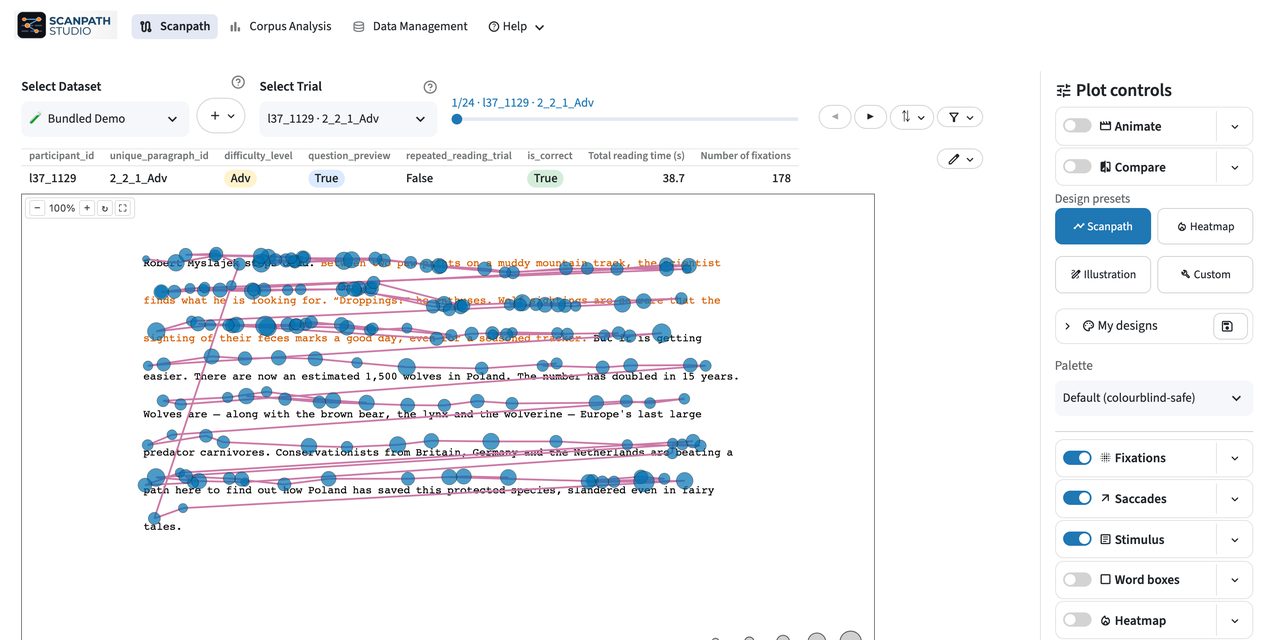This screenshot has height=640, width=1280.
Task: Turn off the Saccades layer switch
Action: click(x=1077, y=498)
